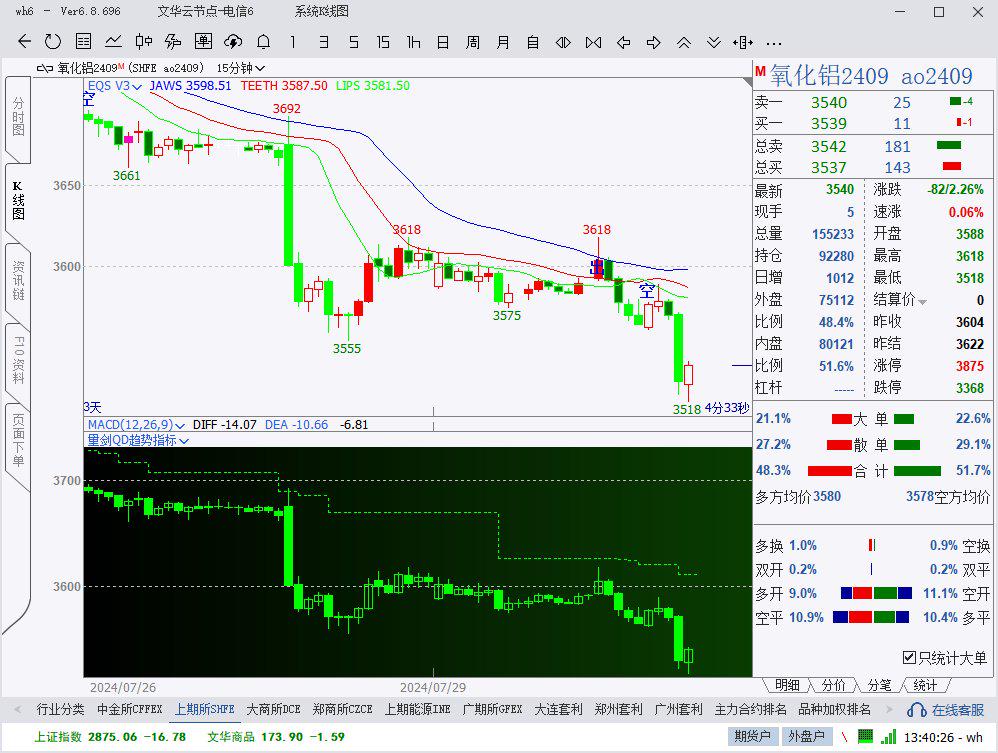Viewport: 998px width, 753px height.
Task: Switch to the time-sharing line chart icon
Action: 114,42
